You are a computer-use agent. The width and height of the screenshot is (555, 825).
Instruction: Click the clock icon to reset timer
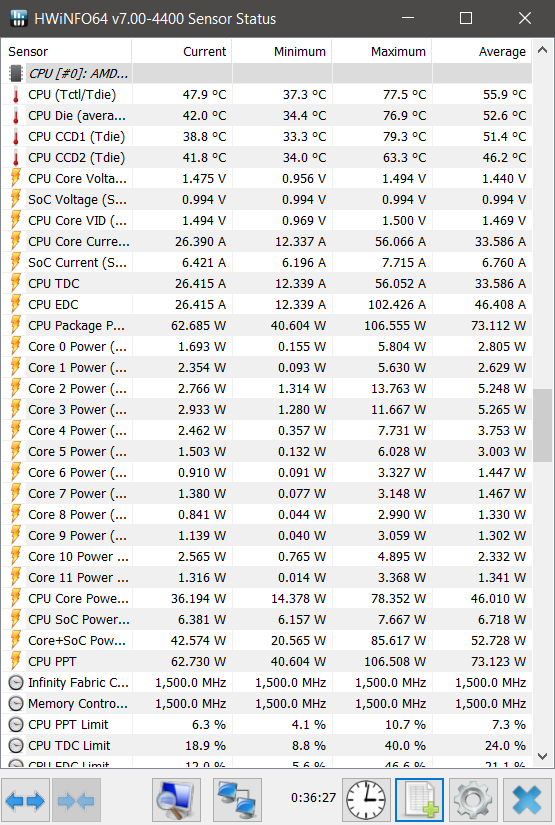367,800
